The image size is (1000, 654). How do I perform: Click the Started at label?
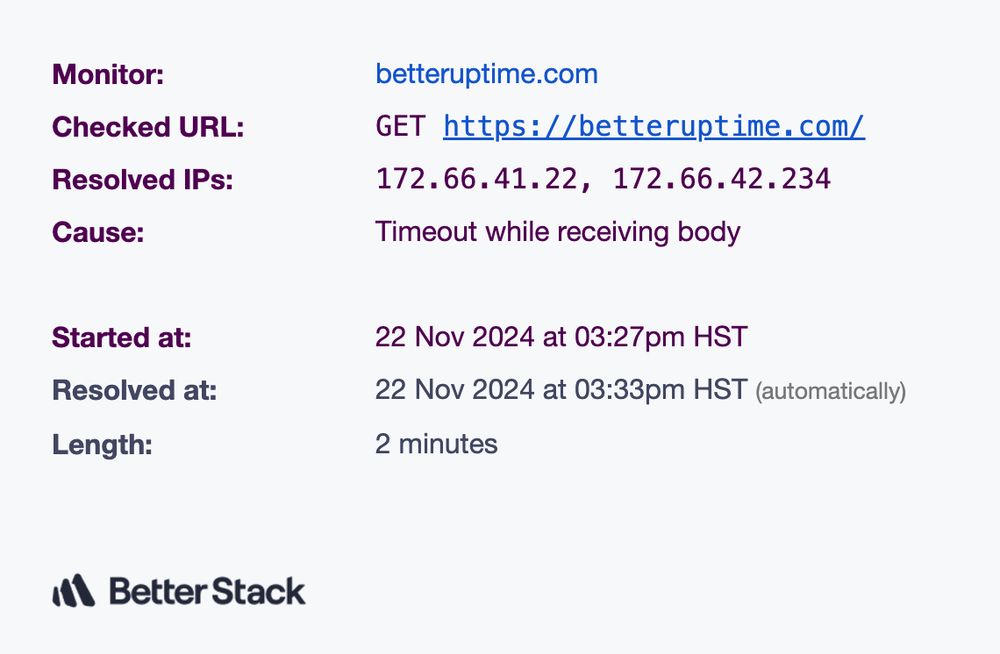coord(121,338)
